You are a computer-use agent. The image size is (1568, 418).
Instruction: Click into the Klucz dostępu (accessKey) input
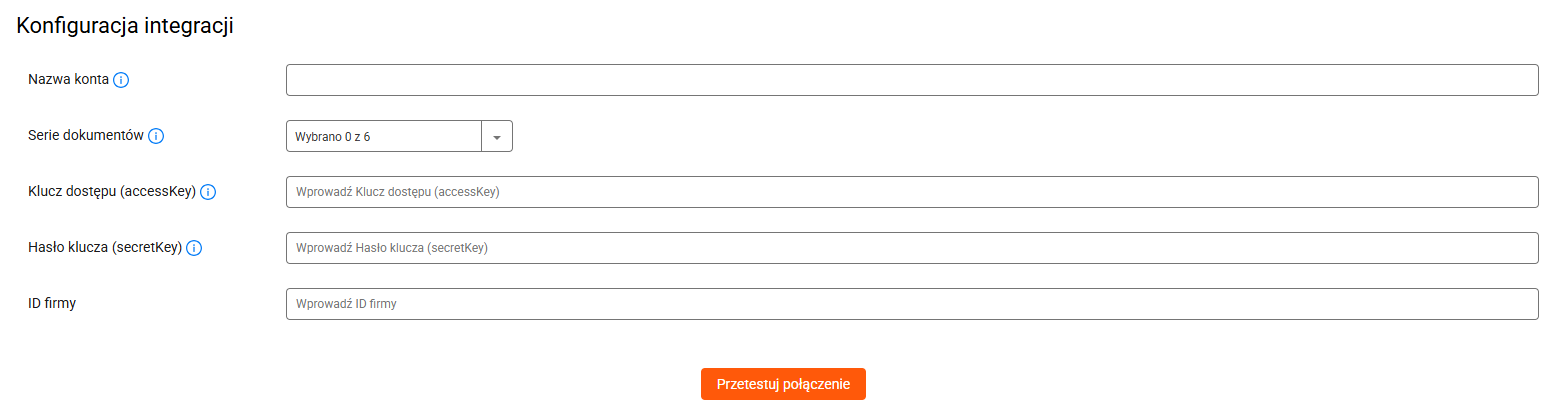[912, 192]
